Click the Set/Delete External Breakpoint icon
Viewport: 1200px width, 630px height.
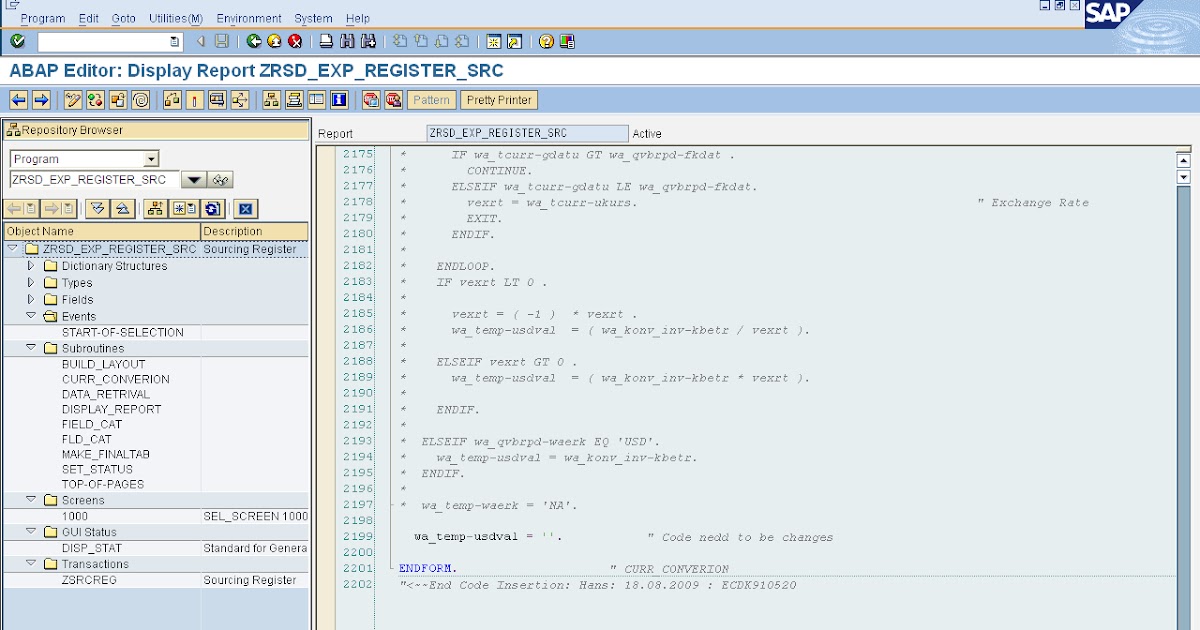tap(394, 100)
